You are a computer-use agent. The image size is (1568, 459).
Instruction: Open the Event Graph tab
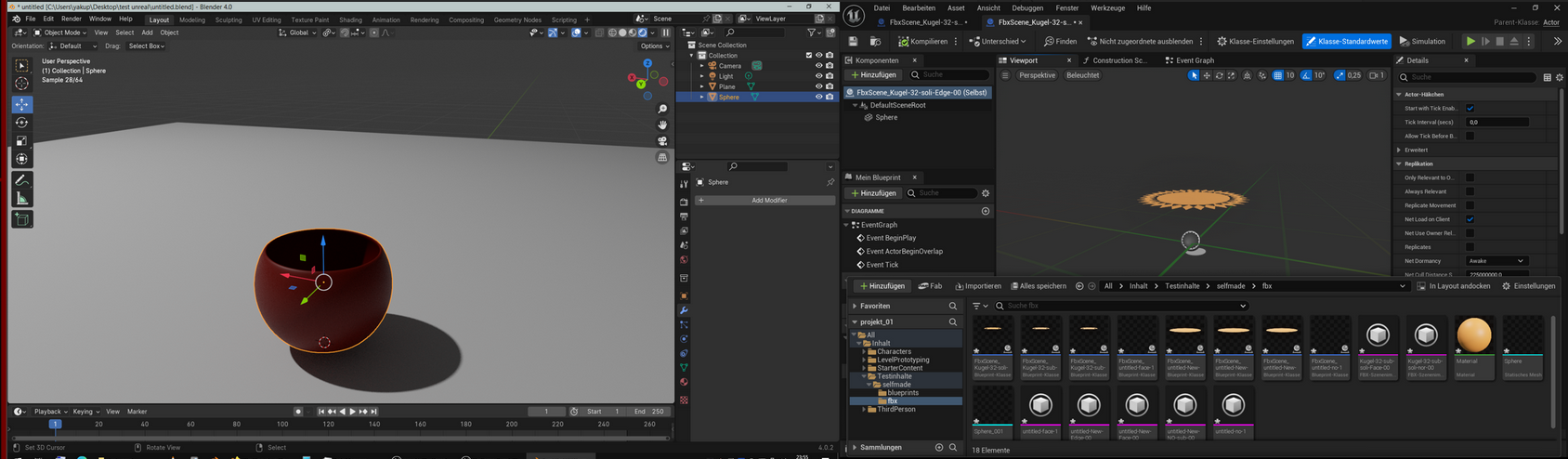click(1195, 60)
